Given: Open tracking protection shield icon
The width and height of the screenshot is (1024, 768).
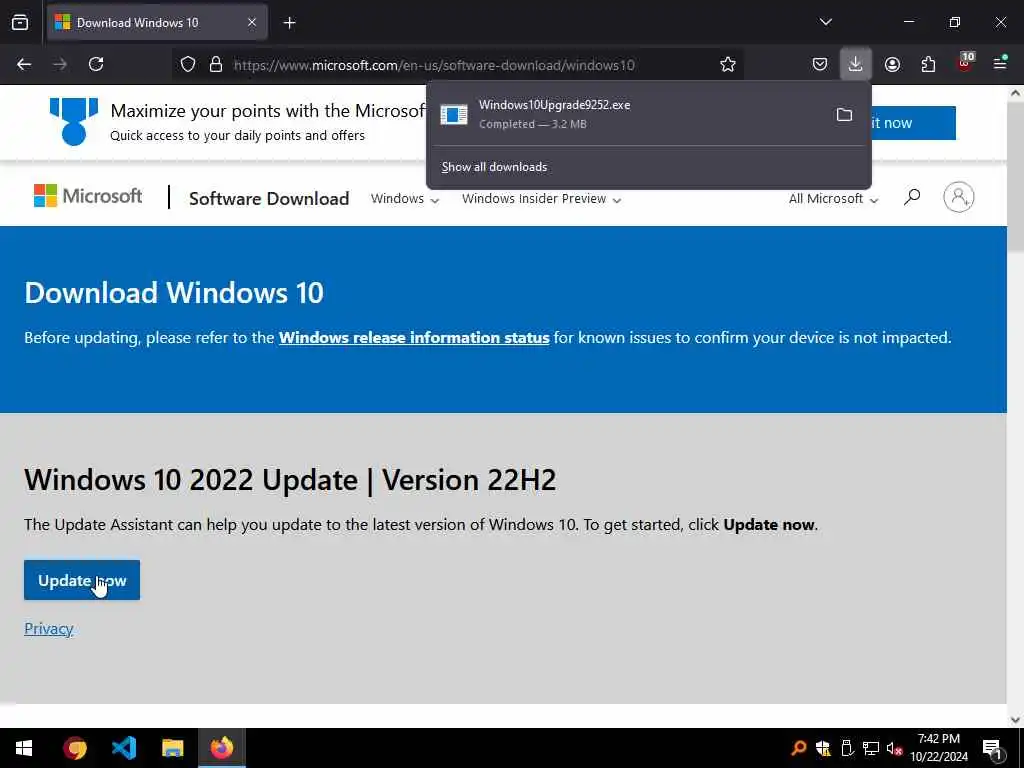Looking at the screenshot, I should pos(187,65).
